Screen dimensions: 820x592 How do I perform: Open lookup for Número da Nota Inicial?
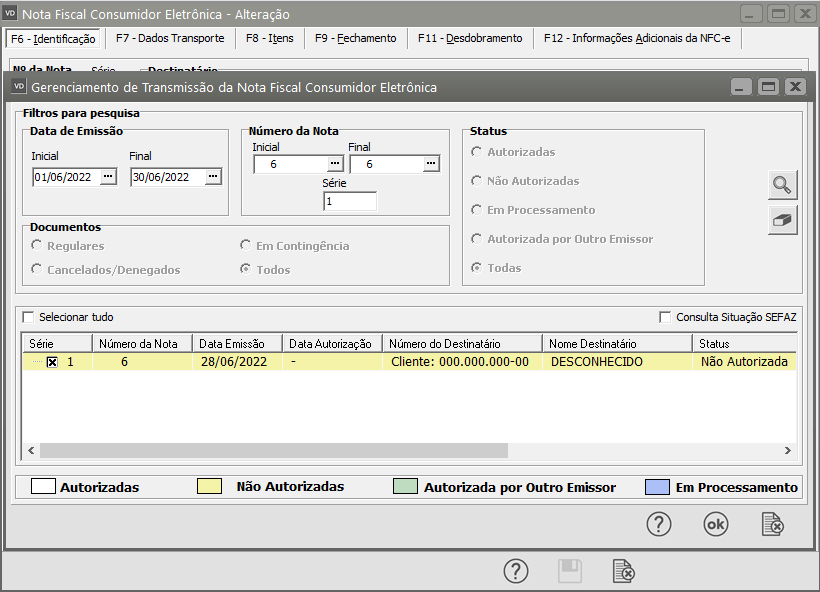(334, 164)
